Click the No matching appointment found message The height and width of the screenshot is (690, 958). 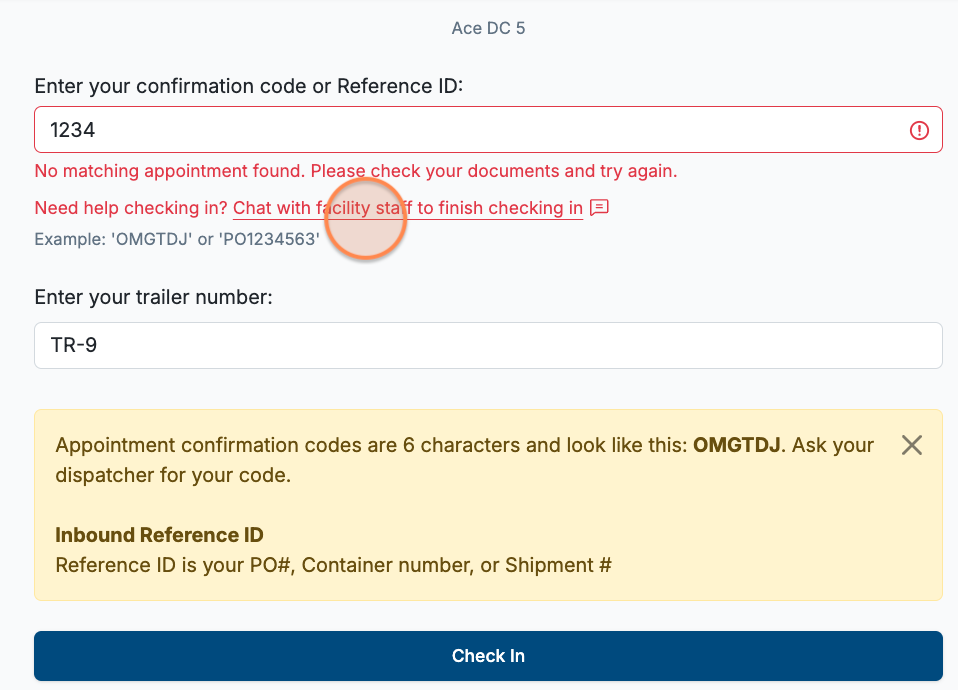click(356, 171)
